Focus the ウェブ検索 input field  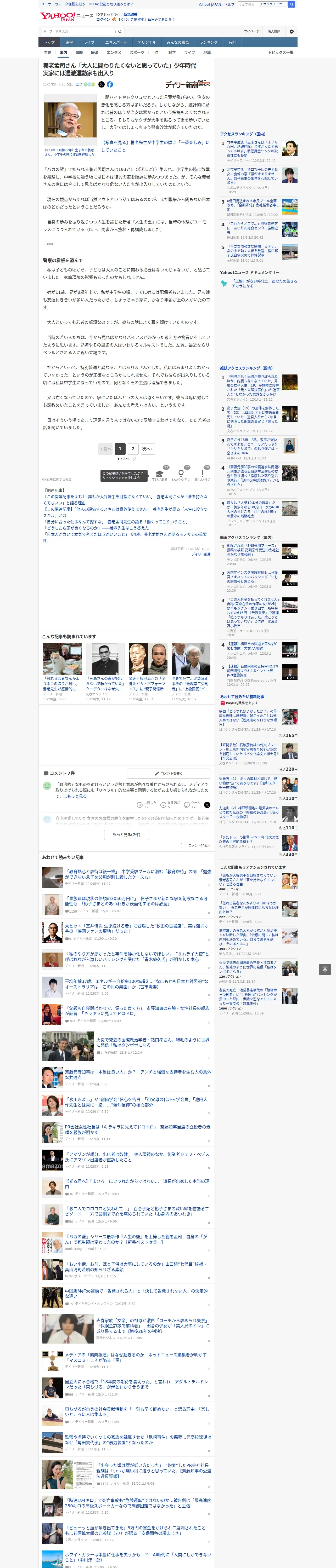[248, 4]
